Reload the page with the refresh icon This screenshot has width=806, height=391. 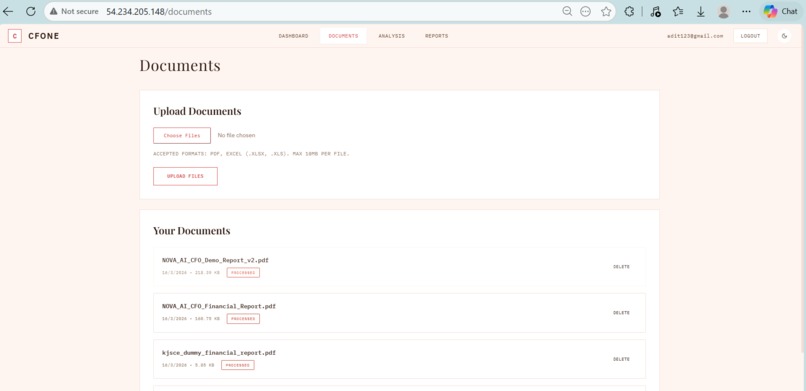pyautogui.click(x=31, y=11)
